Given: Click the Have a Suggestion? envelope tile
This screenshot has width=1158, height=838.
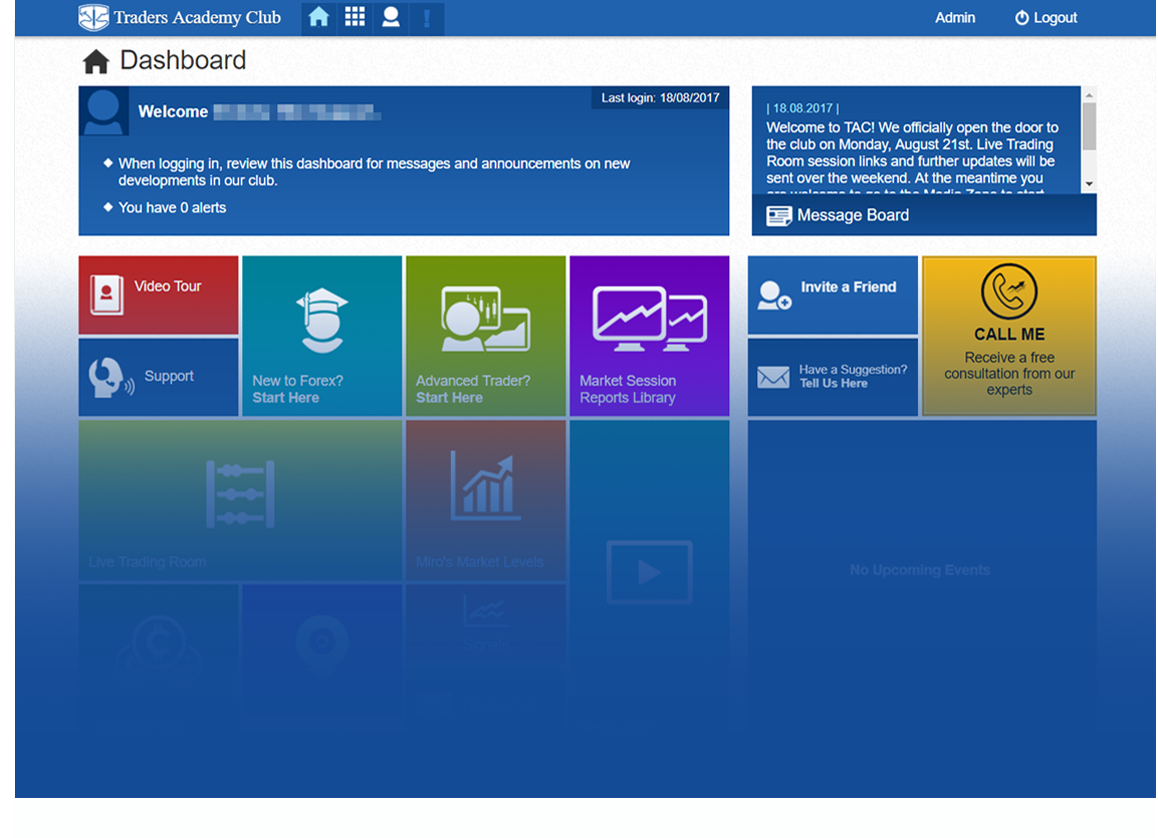Looking at the screenshot, I should coord(833,377).
